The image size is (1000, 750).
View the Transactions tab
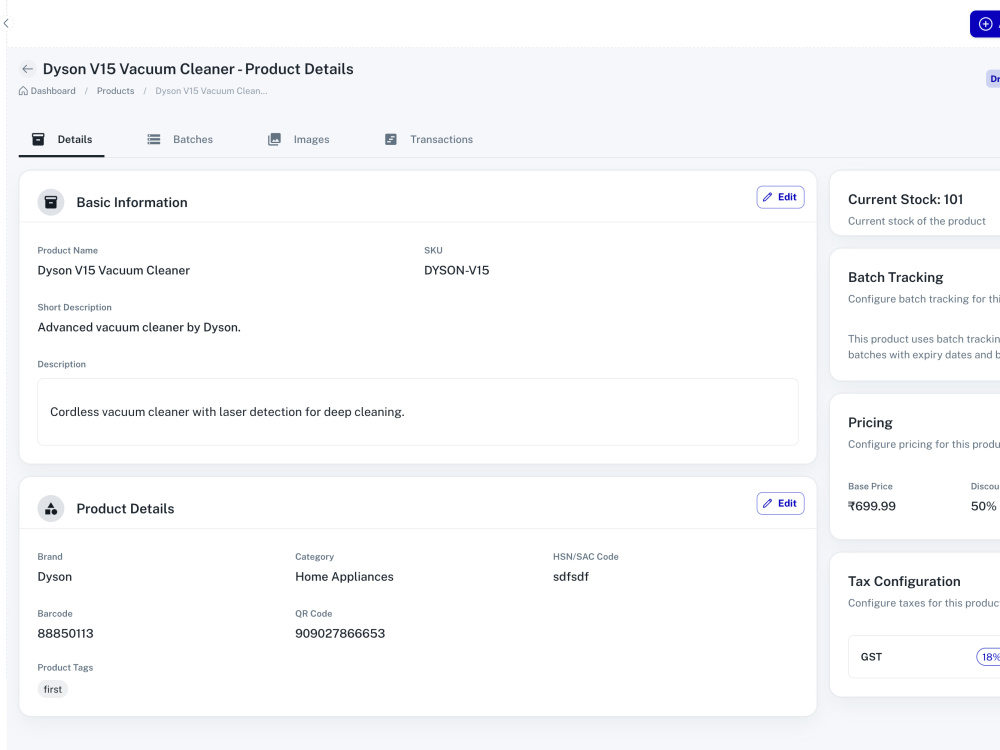coord(429,139)
